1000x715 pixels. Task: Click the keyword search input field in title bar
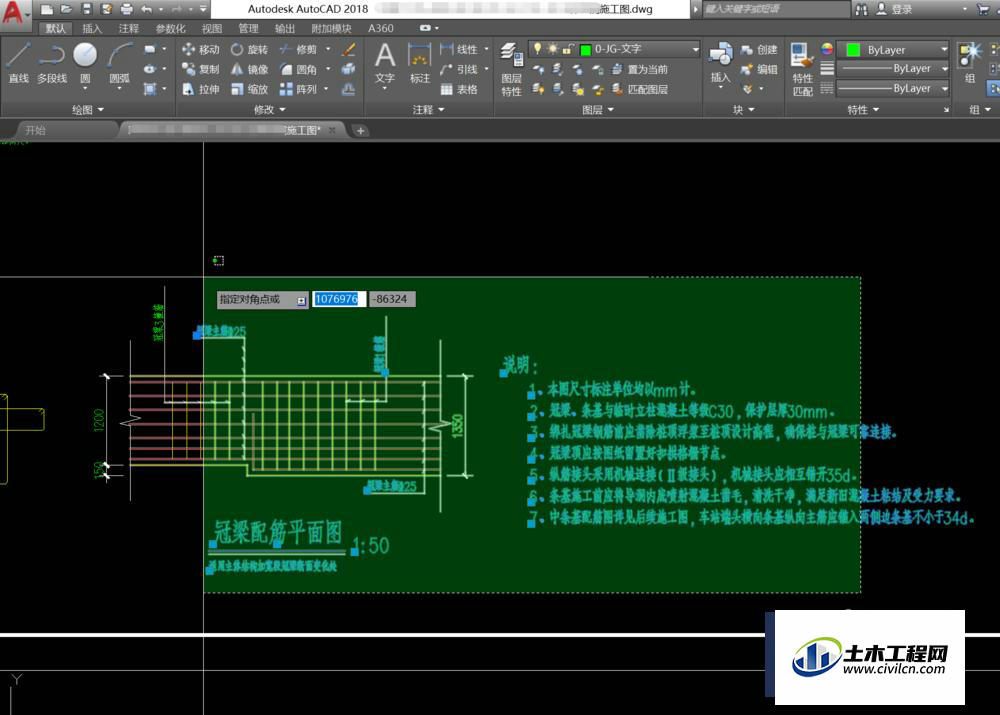pos(776,9)
